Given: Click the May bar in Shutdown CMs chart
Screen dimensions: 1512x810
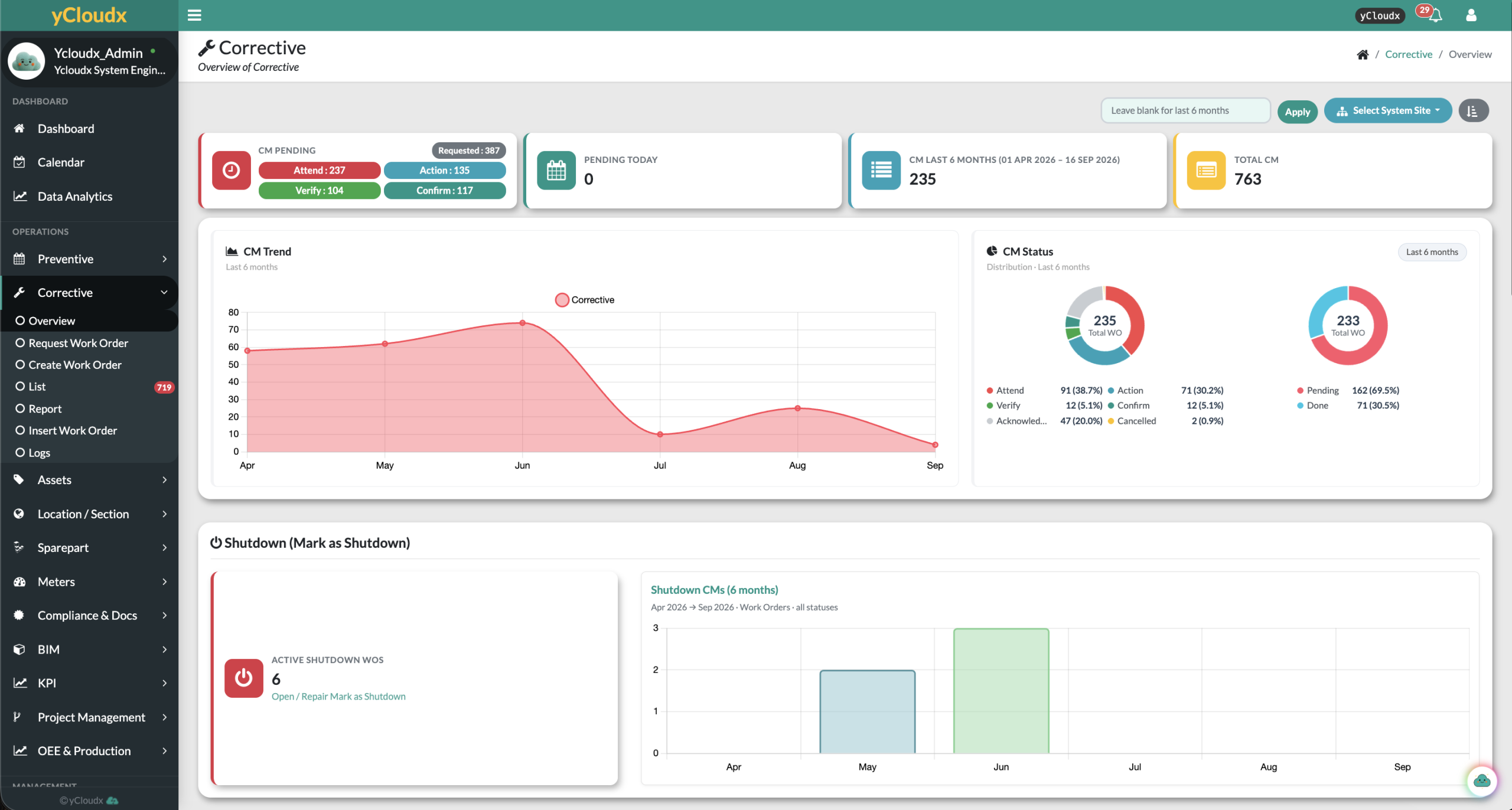Looking at the screenshot, I should (867, 711).
